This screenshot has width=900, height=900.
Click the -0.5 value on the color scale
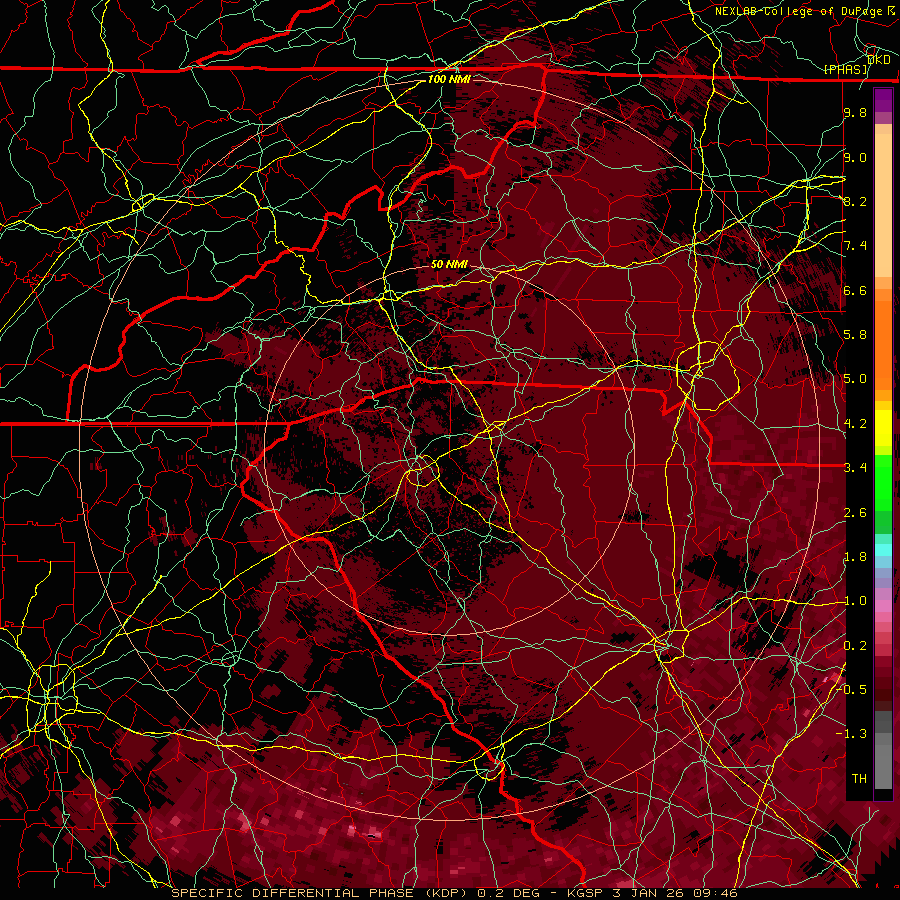(852, 690)
